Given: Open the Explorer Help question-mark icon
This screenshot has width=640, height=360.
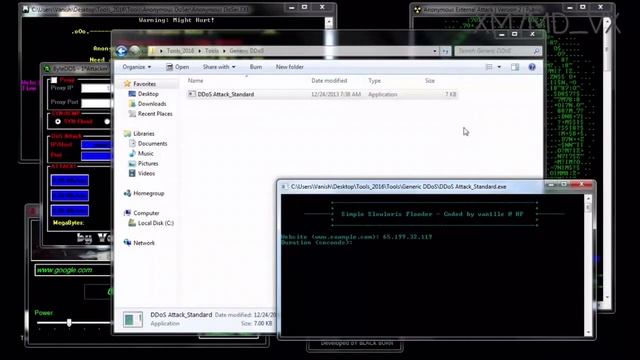Looking at the screenshot, I should (x=532, y=67).
